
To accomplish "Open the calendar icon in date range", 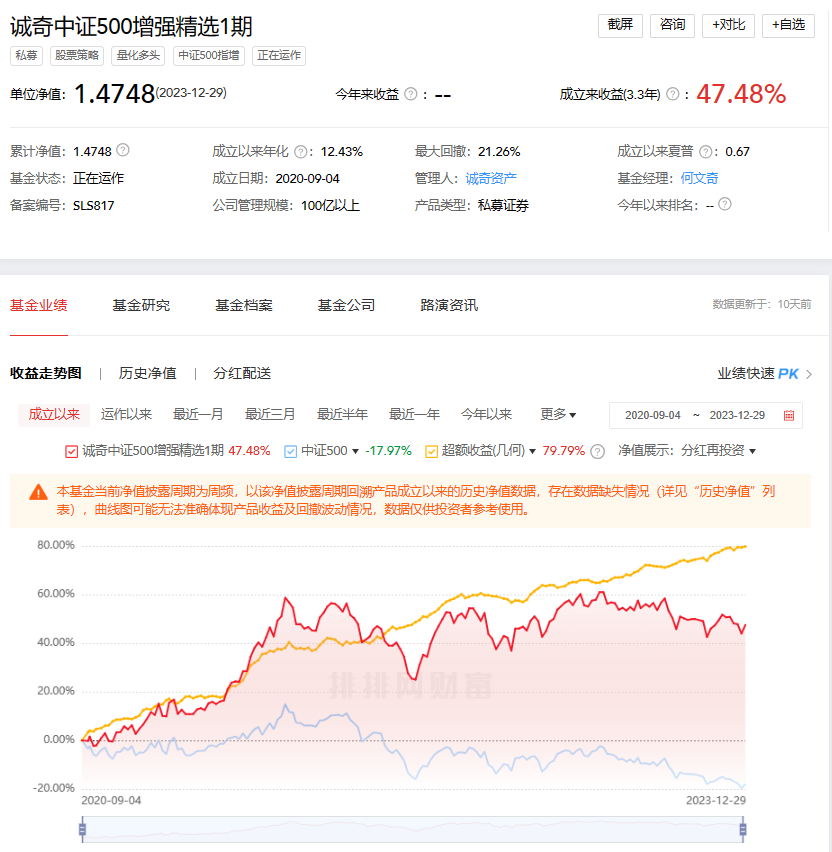I will (x=789, y=416).
